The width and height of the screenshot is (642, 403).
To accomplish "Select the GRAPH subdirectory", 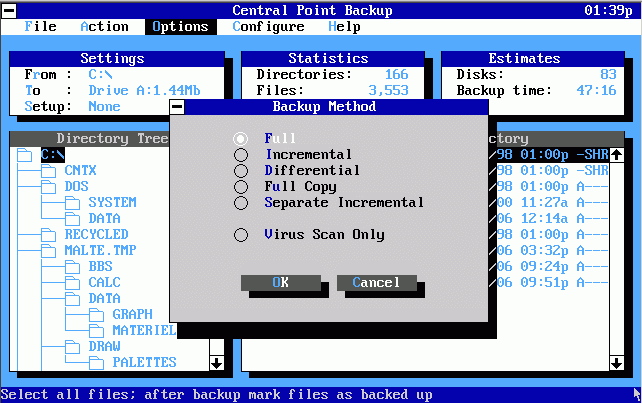I will click(x=133, y=315).
